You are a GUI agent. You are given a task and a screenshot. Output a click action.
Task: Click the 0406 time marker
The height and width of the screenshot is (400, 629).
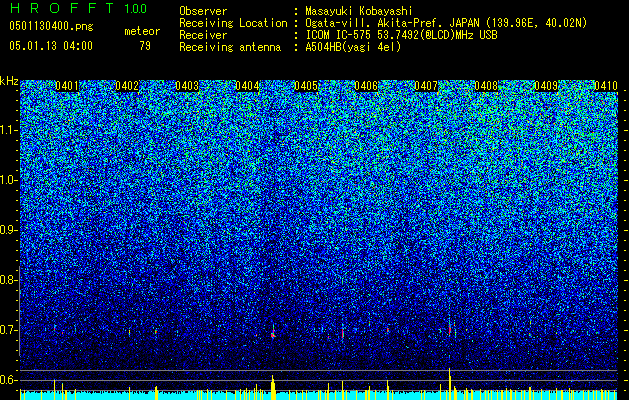click(x=366, y=86)
